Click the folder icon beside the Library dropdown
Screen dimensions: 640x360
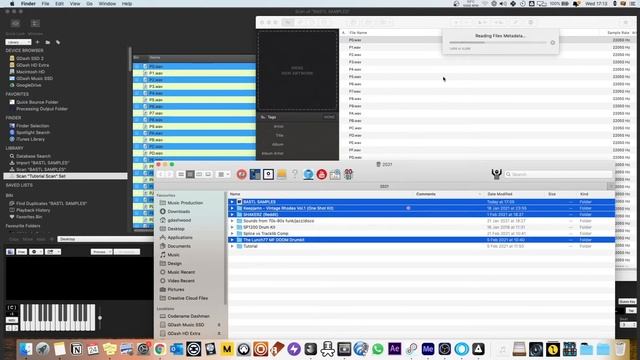tap(48, 42)
